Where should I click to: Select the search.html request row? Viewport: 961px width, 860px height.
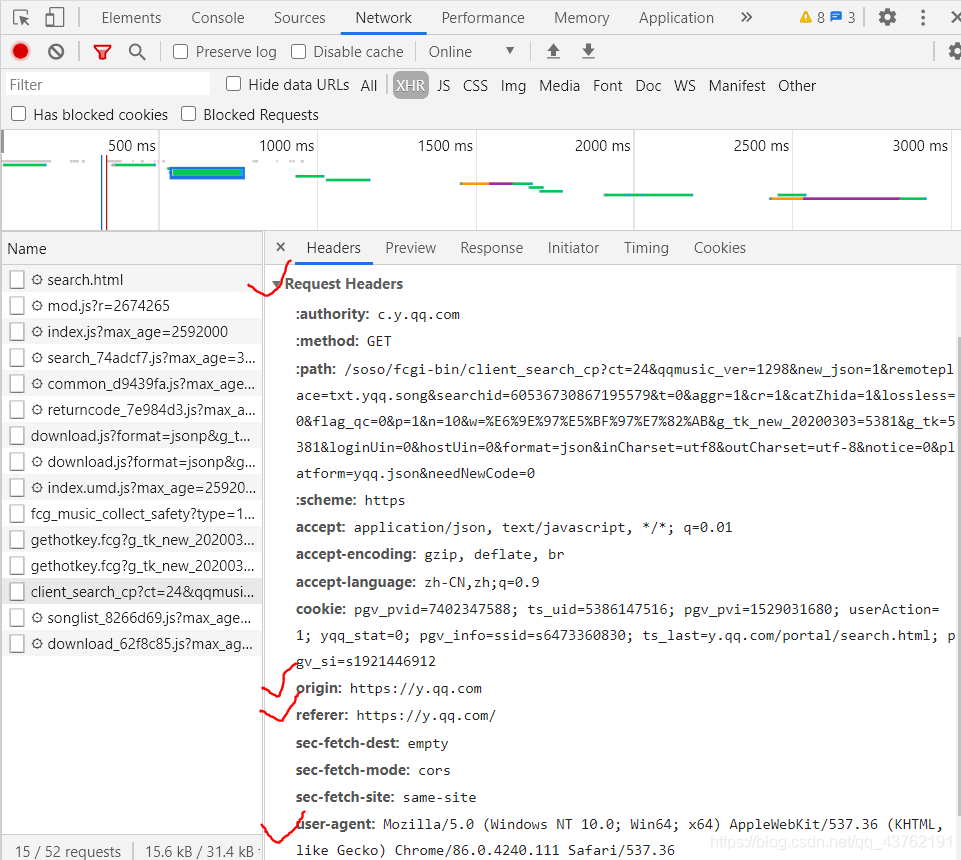pyautogui.click(x=132, y=280)
